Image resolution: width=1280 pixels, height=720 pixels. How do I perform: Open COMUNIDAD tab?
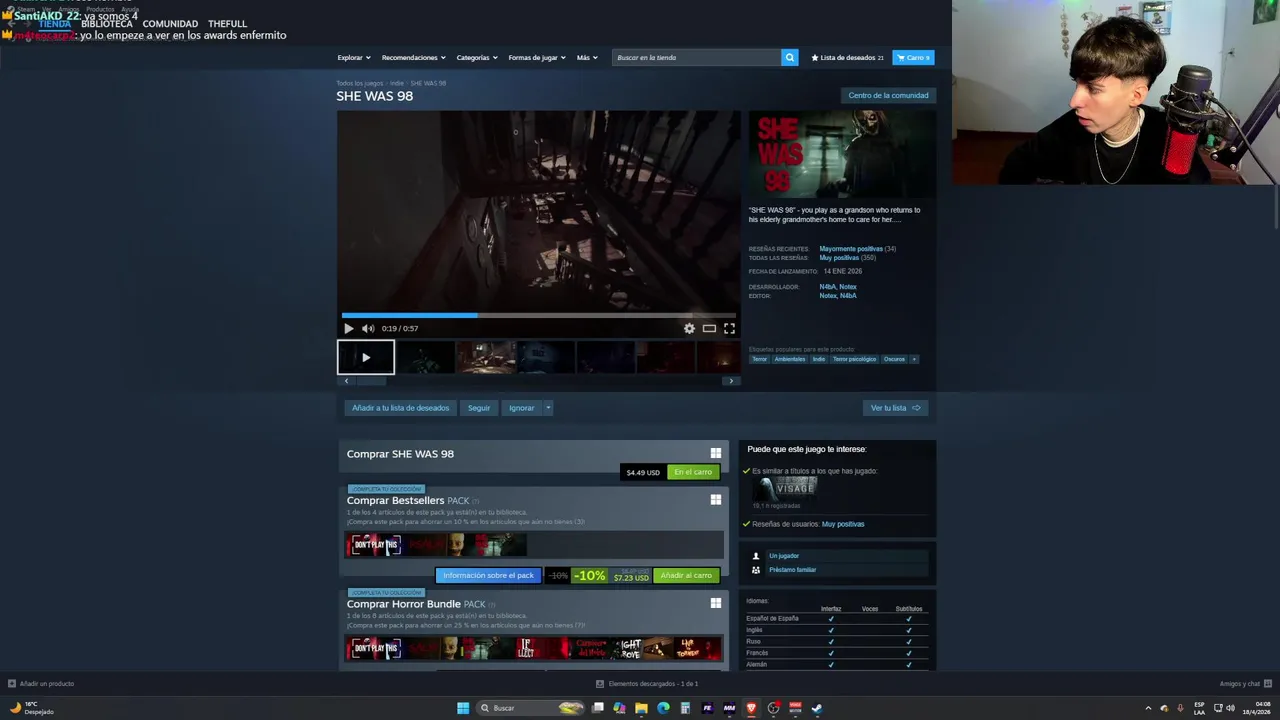170,24
